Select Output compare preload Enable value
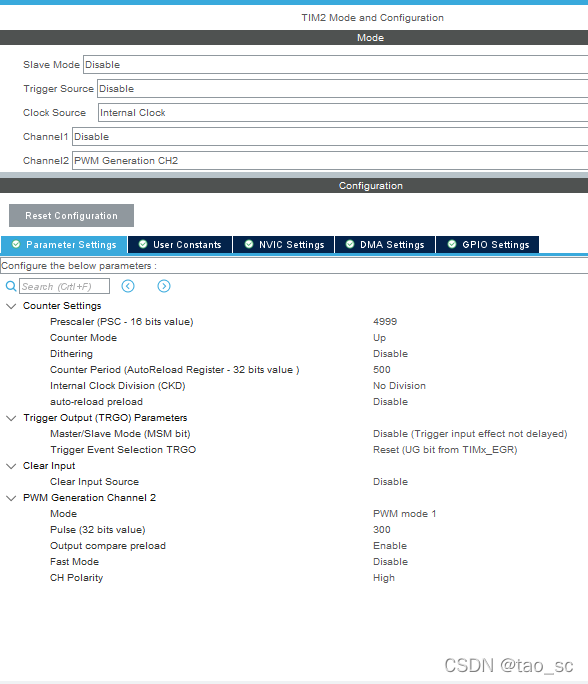The image size is (588, 684). (x=390, y=546)
